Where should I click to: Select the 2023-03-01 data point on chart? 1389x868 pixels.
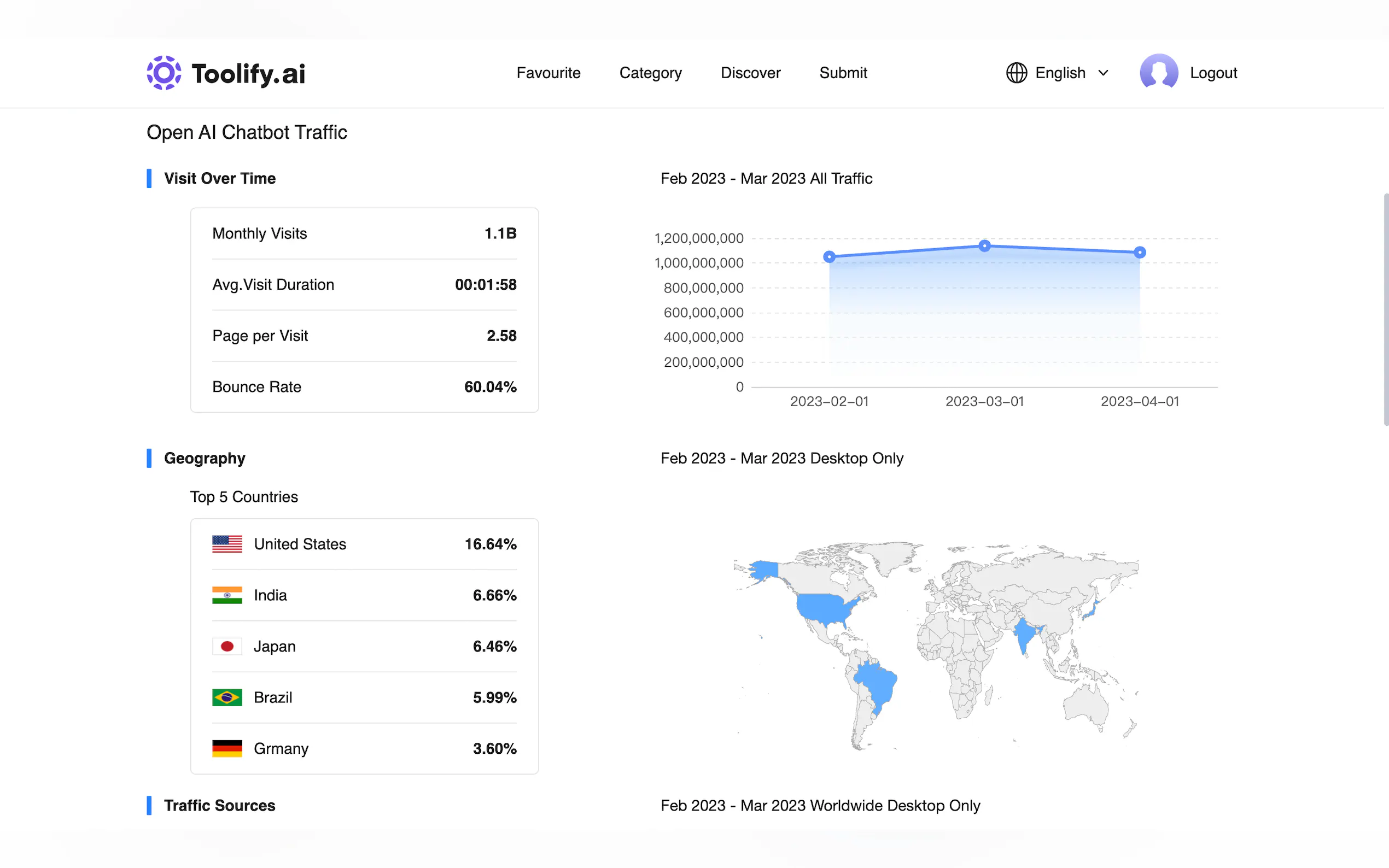[x=984, y=246]
